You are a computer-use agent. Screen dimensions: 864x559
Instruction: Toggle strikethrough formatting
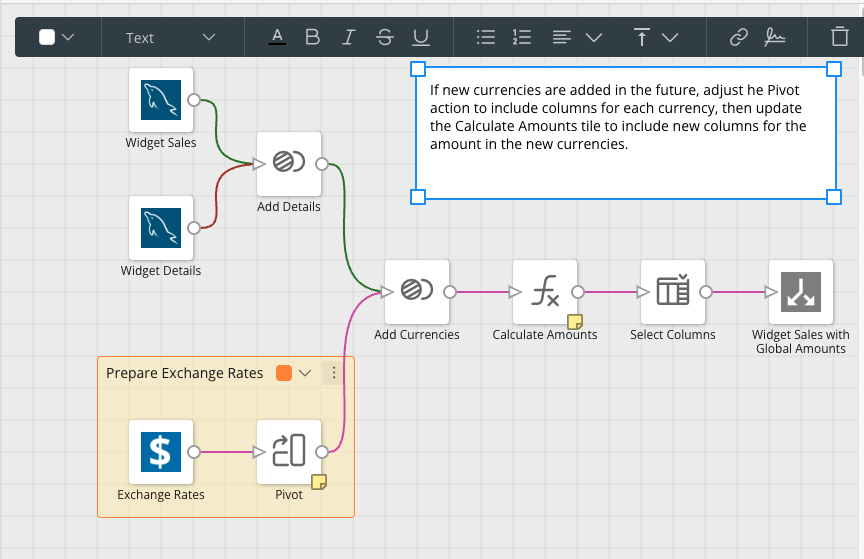385,37
